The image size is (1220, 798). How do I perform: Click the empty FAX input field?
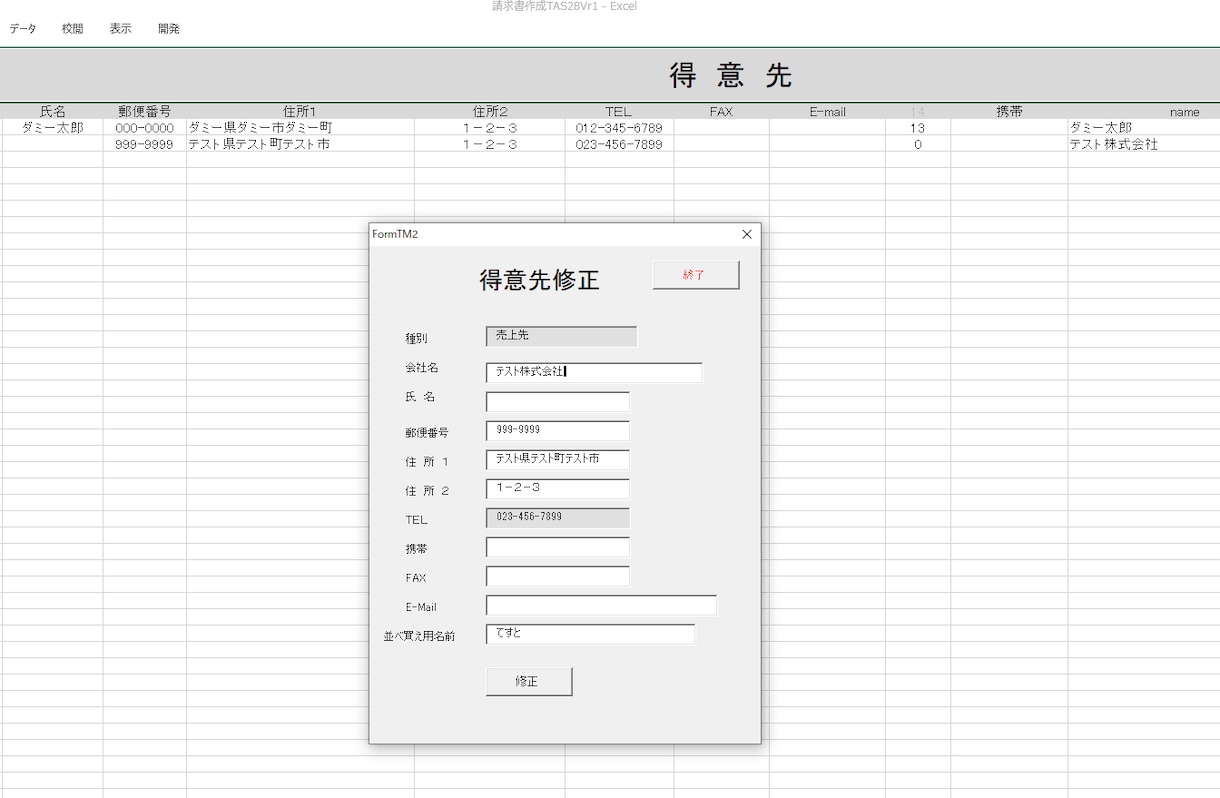tap(558, 576)
